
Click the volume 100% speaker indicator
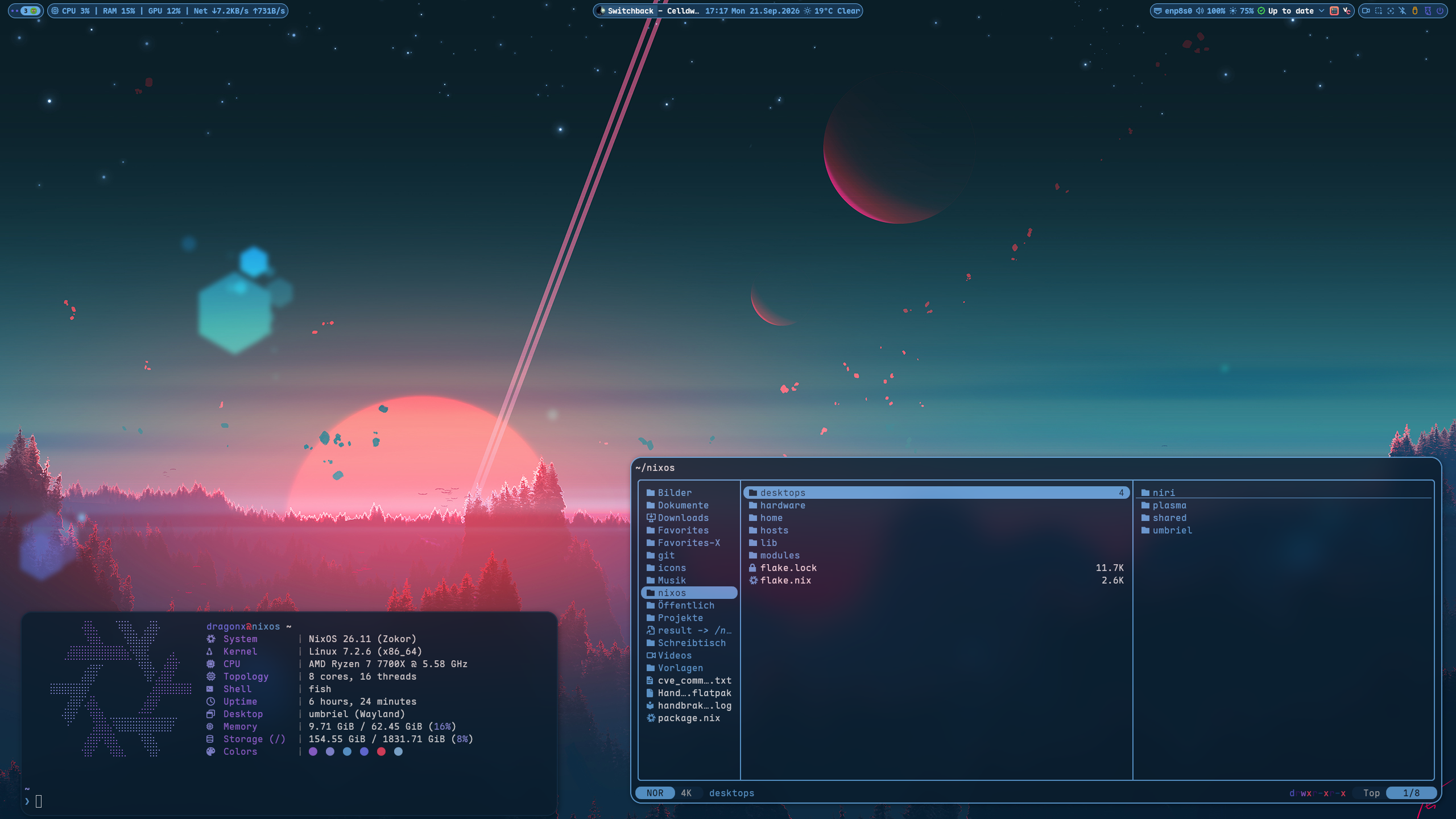click(x=1210, y=11)
